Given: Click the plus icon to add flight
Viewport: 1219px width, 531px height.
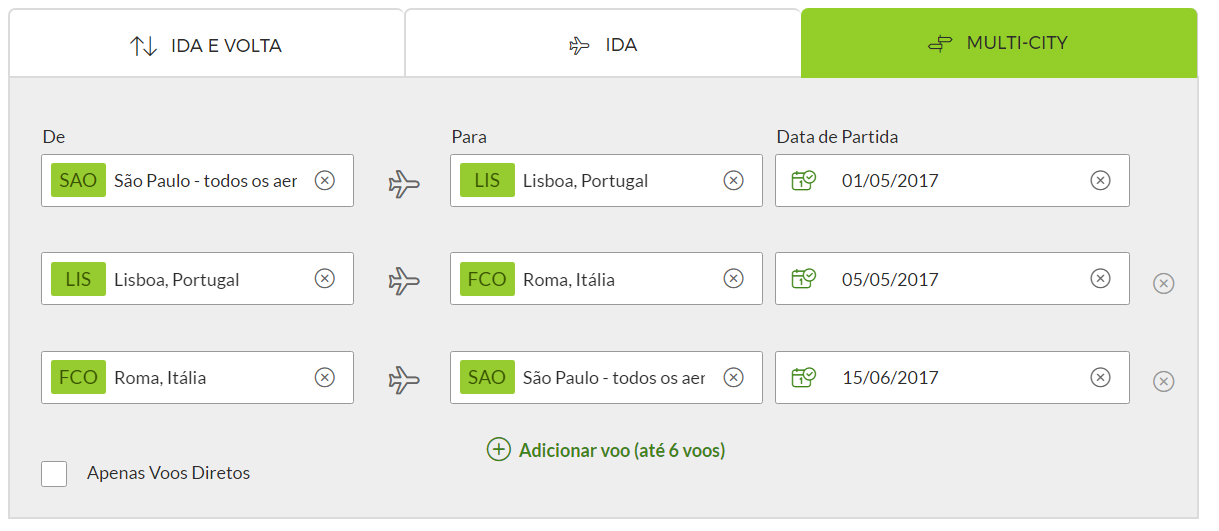Looking at the screenshot, I should [498, 450].
